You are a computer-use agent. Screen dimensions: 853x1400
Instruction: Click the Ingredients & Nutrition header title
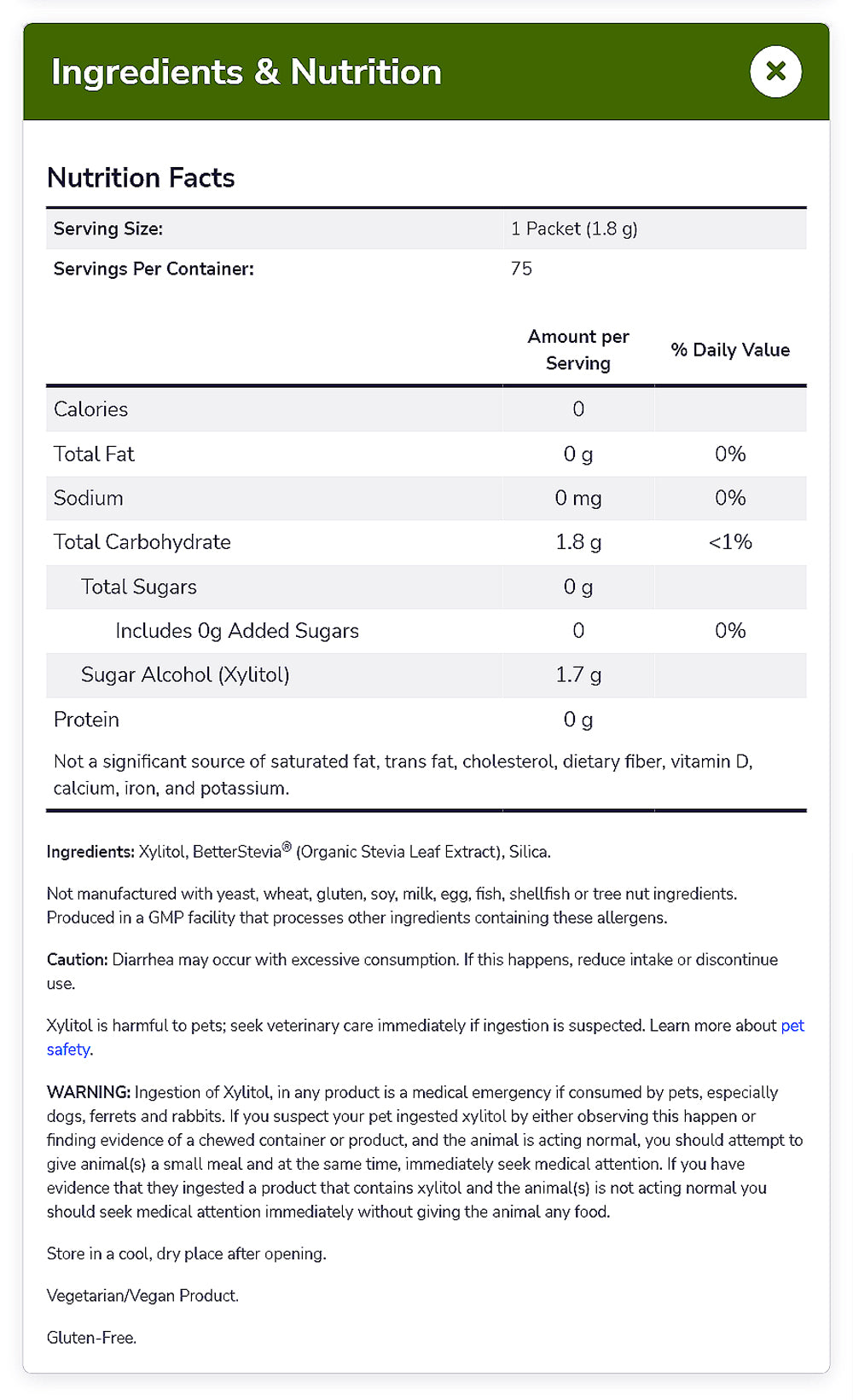247,72
